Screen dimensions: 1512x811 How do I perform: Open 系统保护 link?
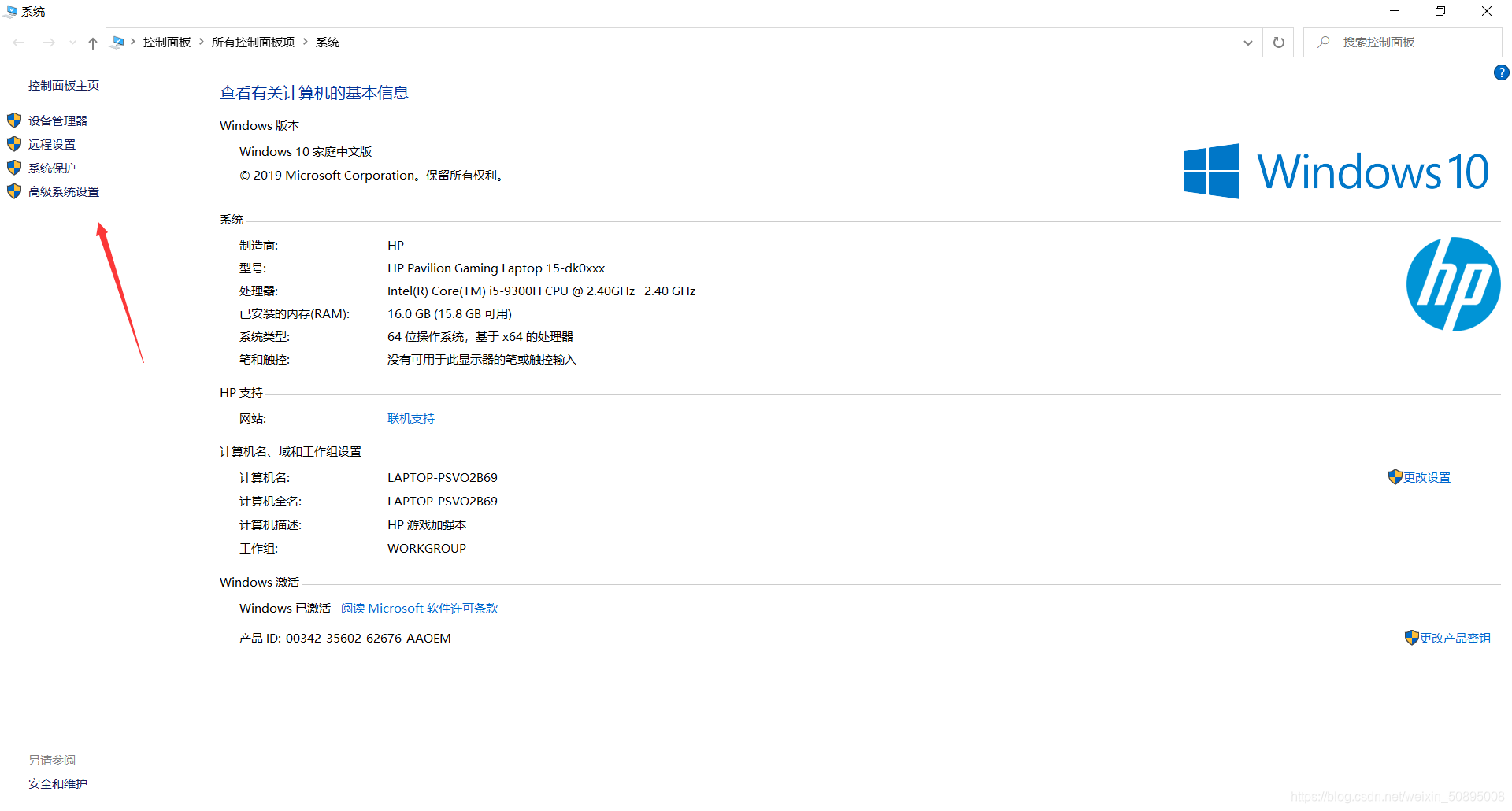(52, 168)
